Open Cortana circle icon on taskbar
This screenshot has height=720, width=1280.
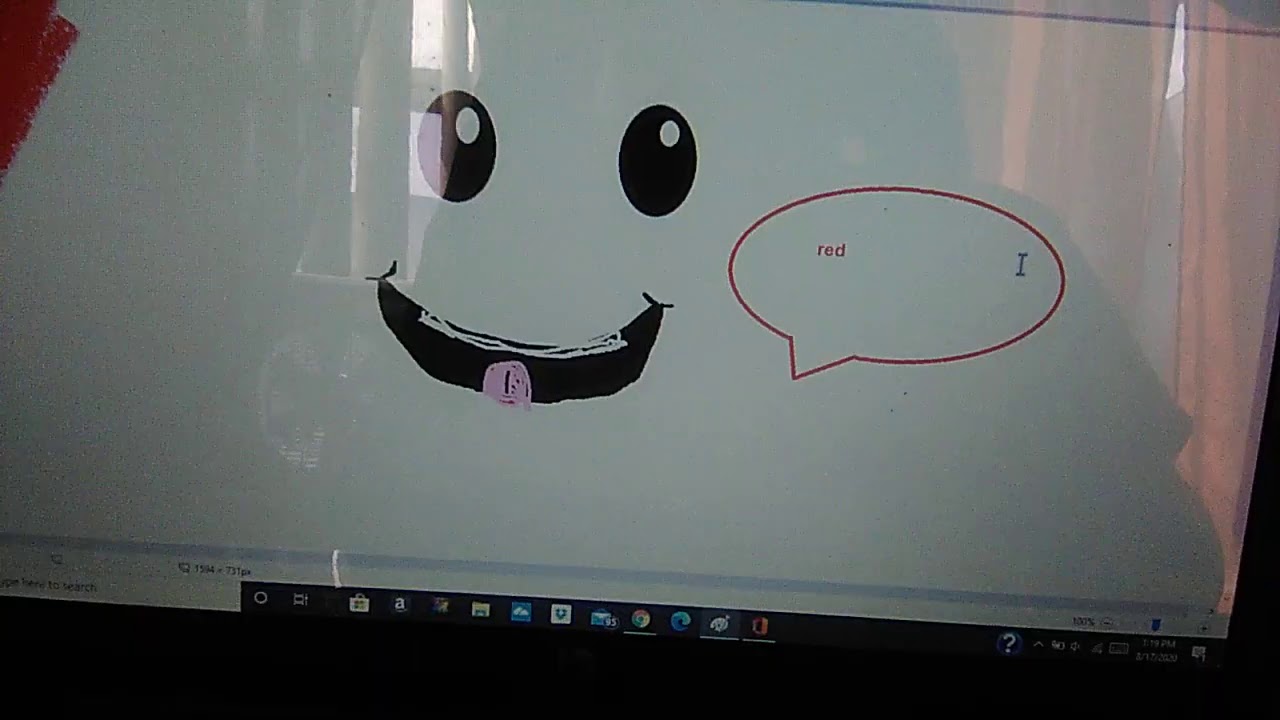260,598
